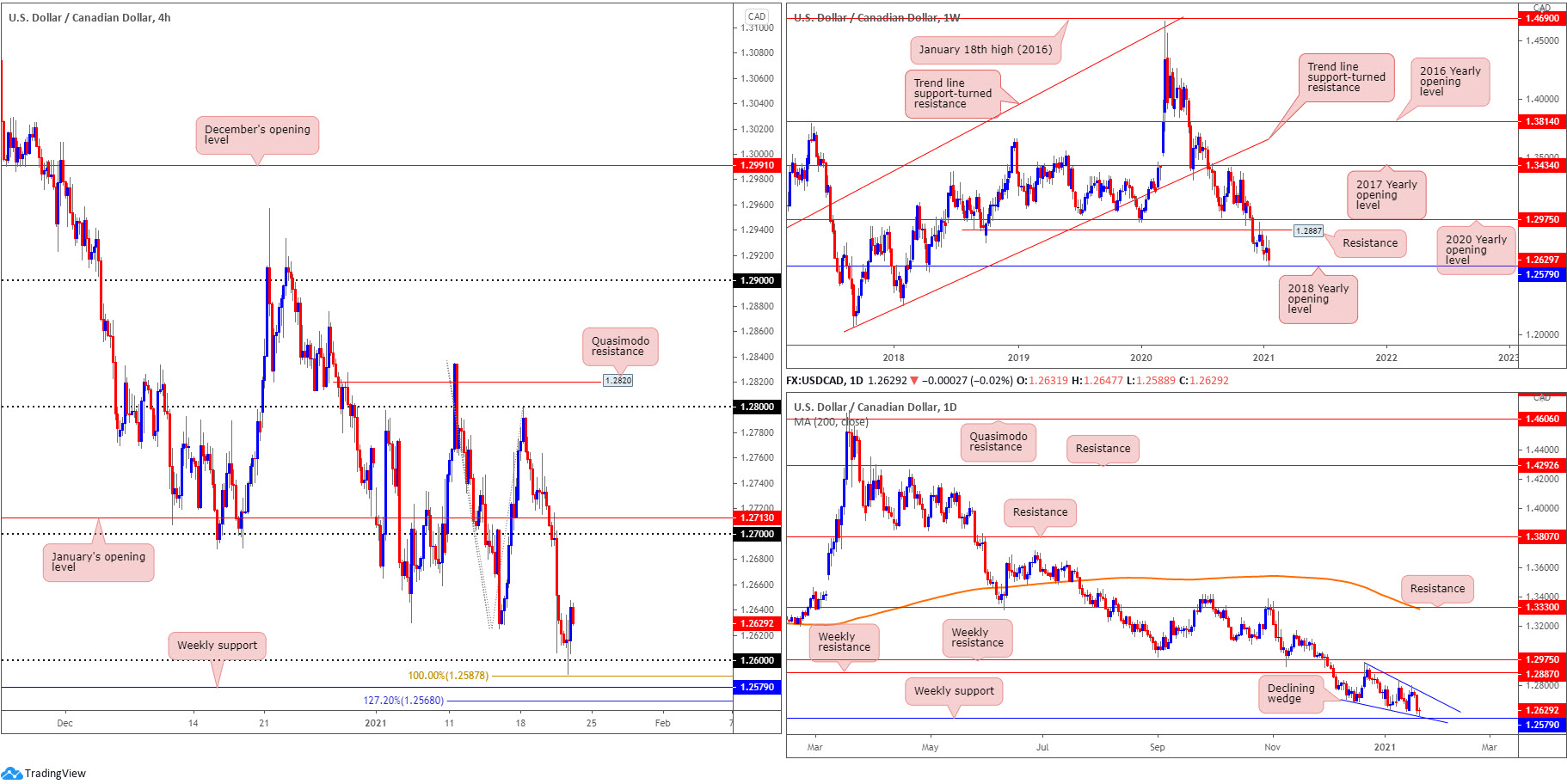Click the 1.42926 price label on daily chart

coord(1542,465)
